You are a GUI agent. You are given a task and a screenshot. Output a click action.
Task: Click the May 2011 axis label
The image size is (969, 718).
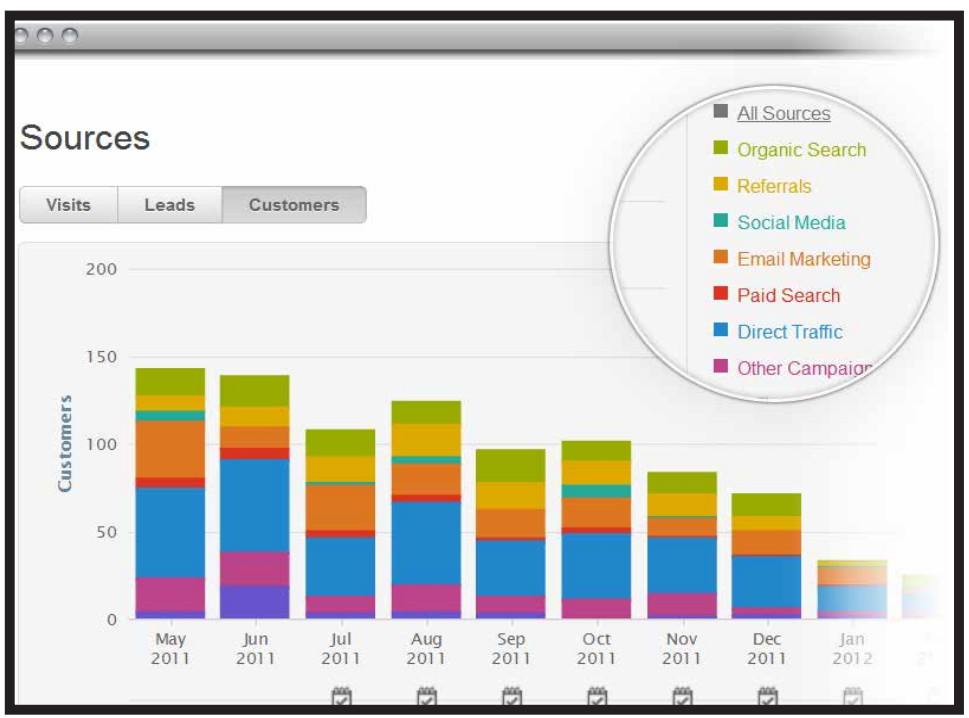pos(171,648)
